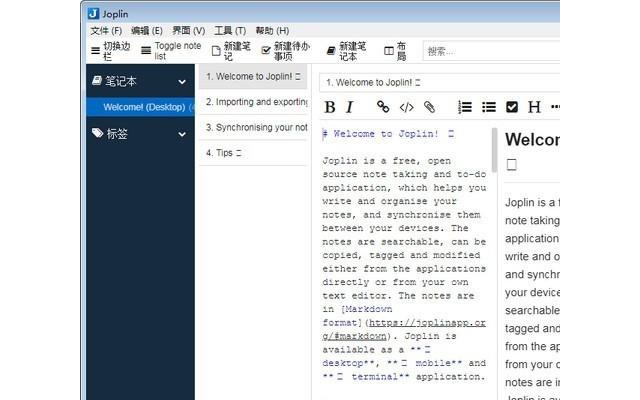
Task: Insert a numbered list
Action: click(x=465, y=107)
